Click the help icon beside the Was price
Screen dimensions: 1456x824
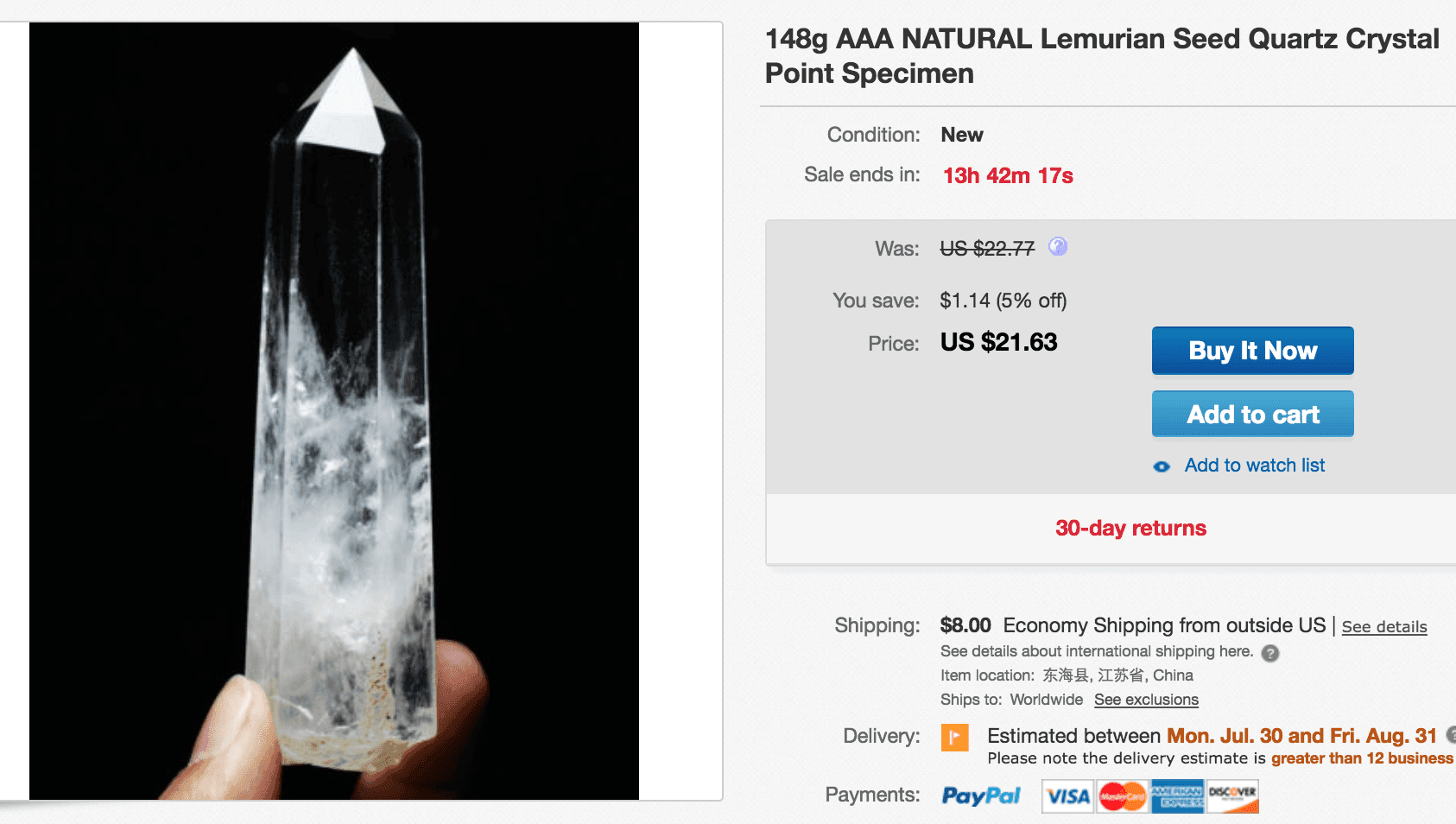(1058, 247)
